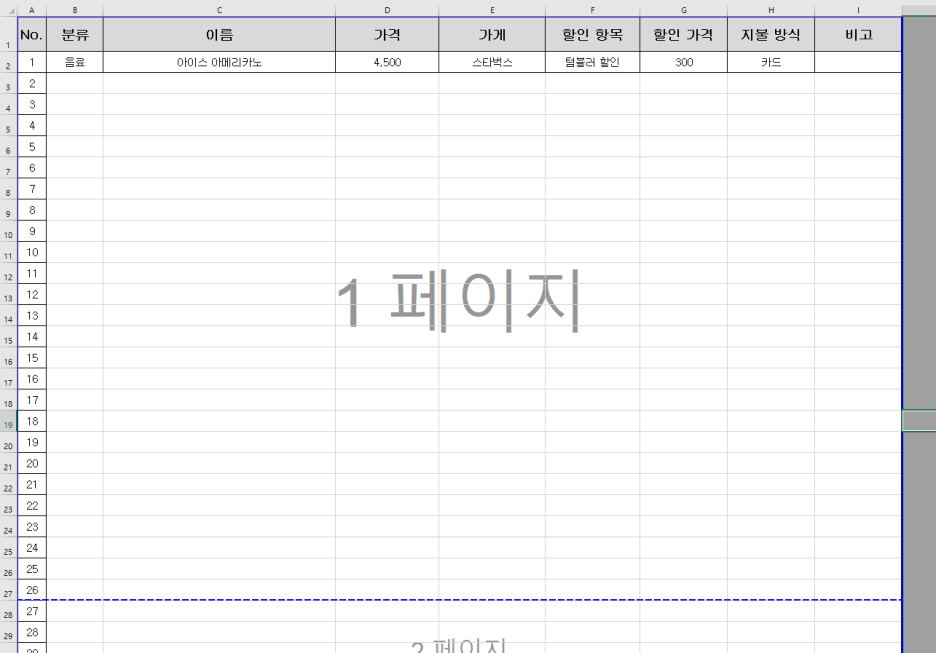936x653 pixels.
Task: Click the cell numbered 22 in No. column
Action: pos(32,506)
